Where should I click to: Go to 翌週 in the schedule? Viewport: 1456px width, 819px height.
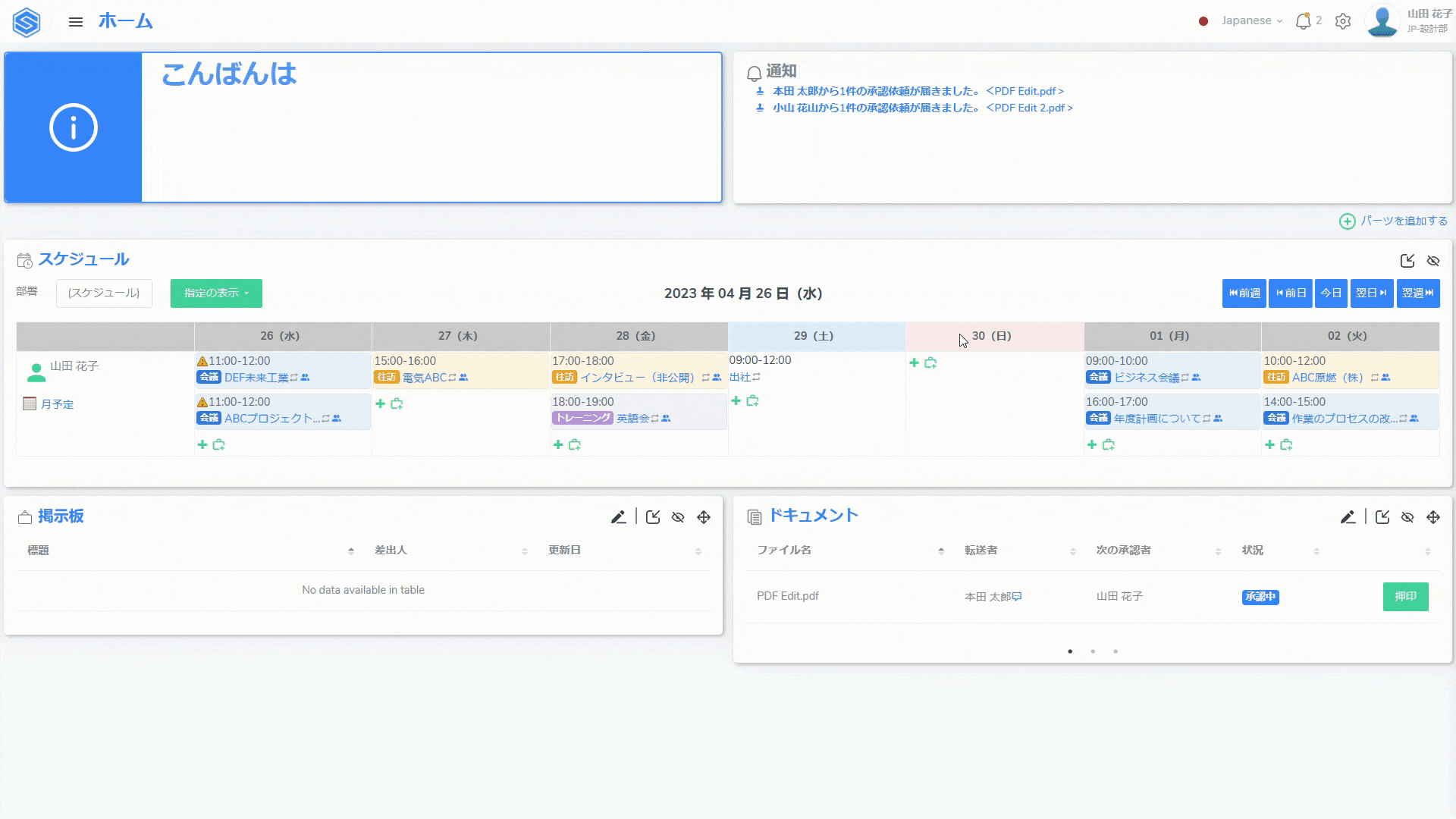pyautogui.click(x=1417, y=293)
